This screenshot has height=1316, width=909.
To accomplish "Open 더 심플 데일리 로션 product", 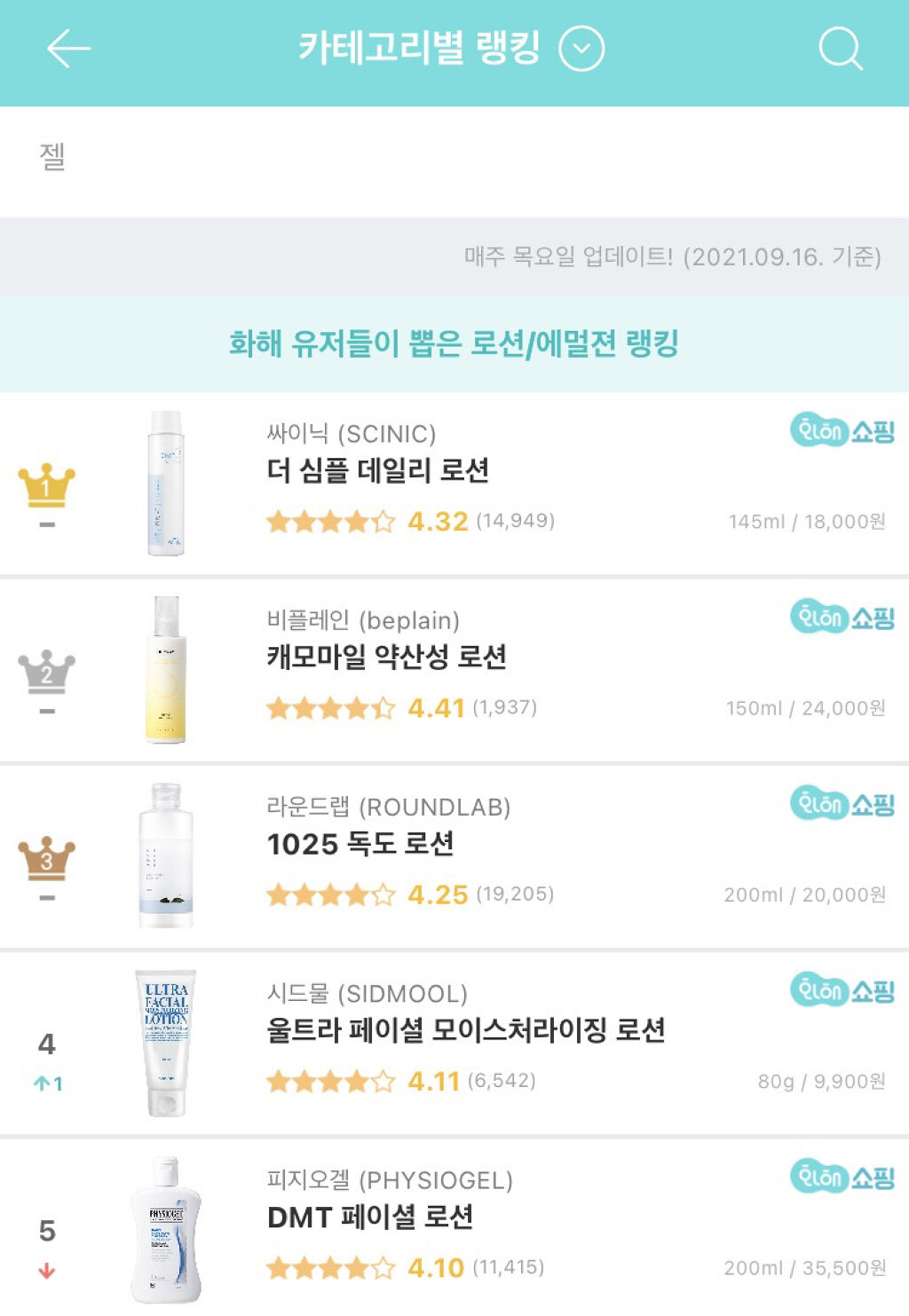I will pyautogui.click(x=378, y=470).
